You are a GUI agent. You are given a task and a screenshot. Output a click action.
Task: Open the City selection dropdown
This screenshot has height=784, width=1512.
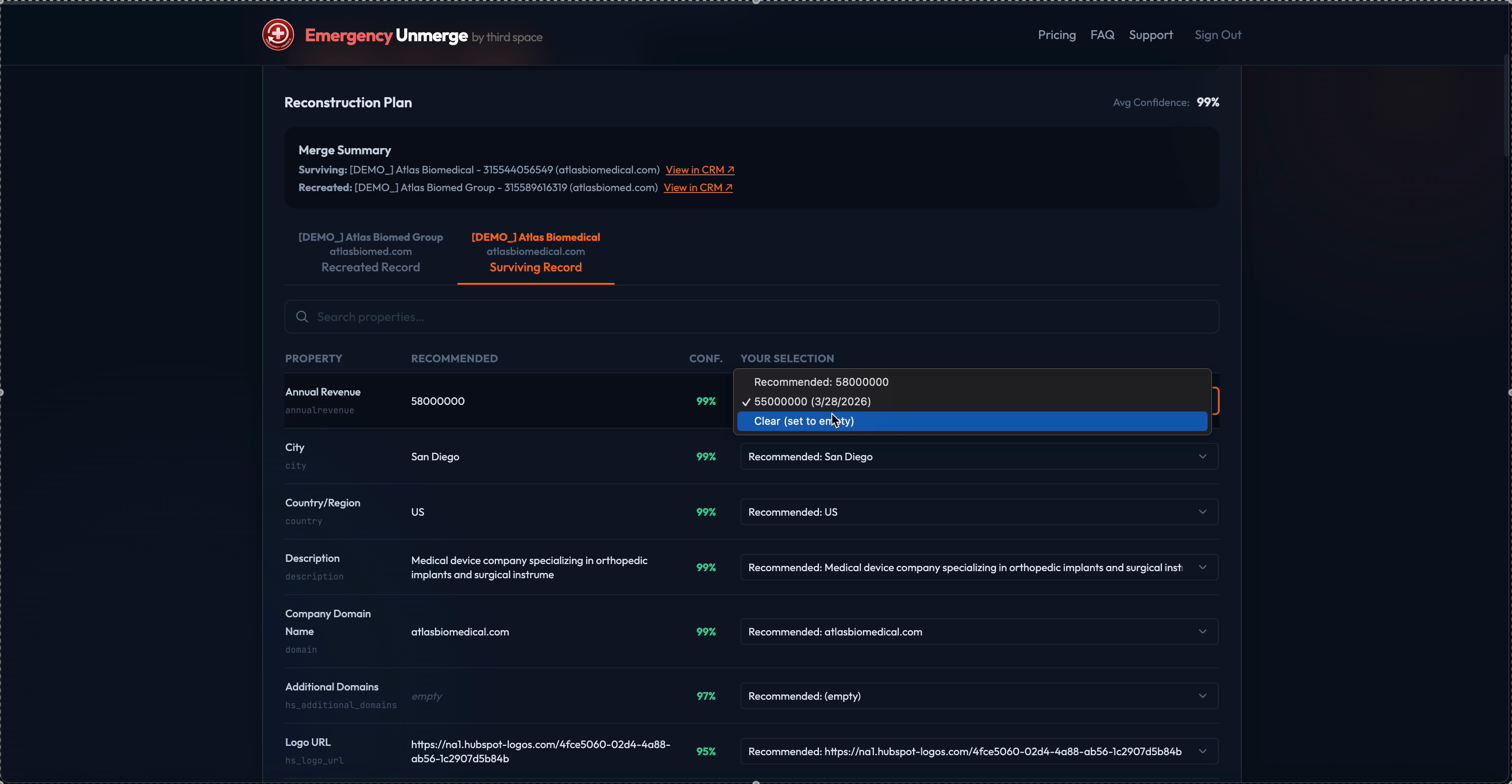[x=979, y=457]
